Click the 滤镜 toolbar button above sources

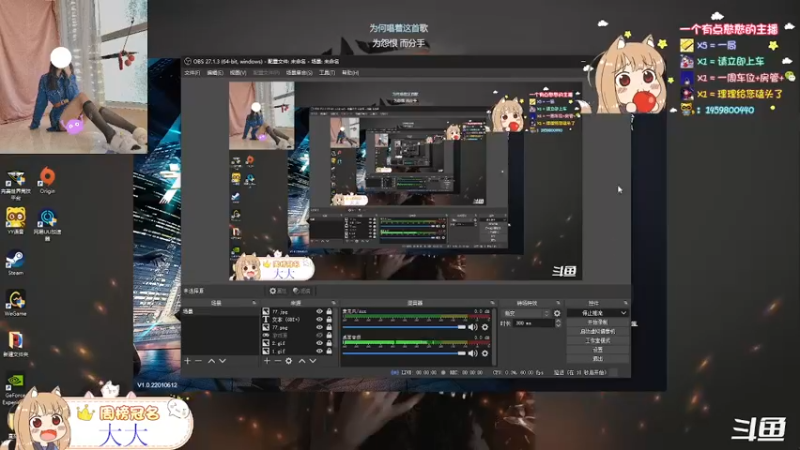tap(302, 291)
